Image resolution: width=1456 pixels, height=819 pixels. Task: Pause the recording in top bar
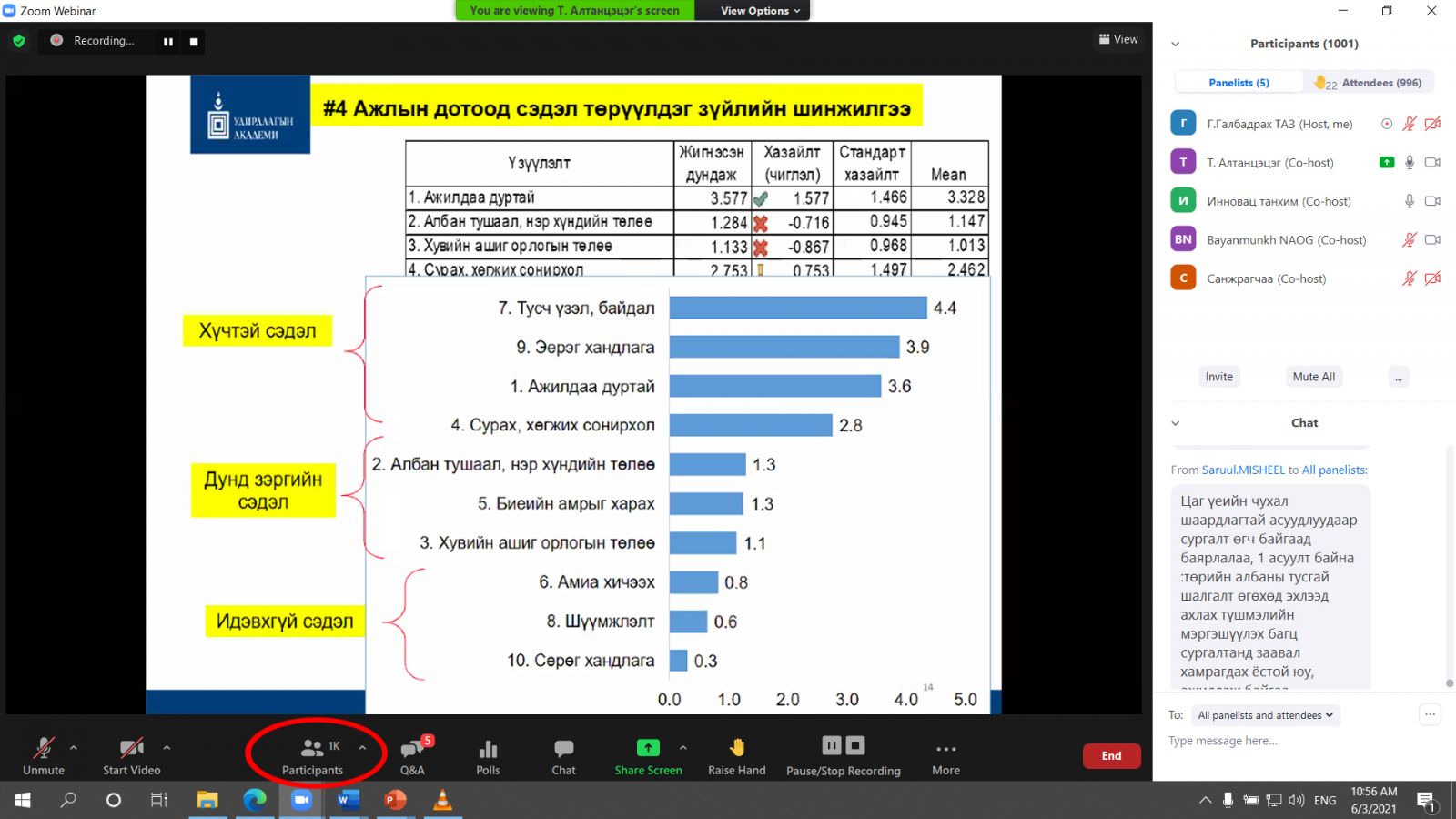click(x=168, y=42)
